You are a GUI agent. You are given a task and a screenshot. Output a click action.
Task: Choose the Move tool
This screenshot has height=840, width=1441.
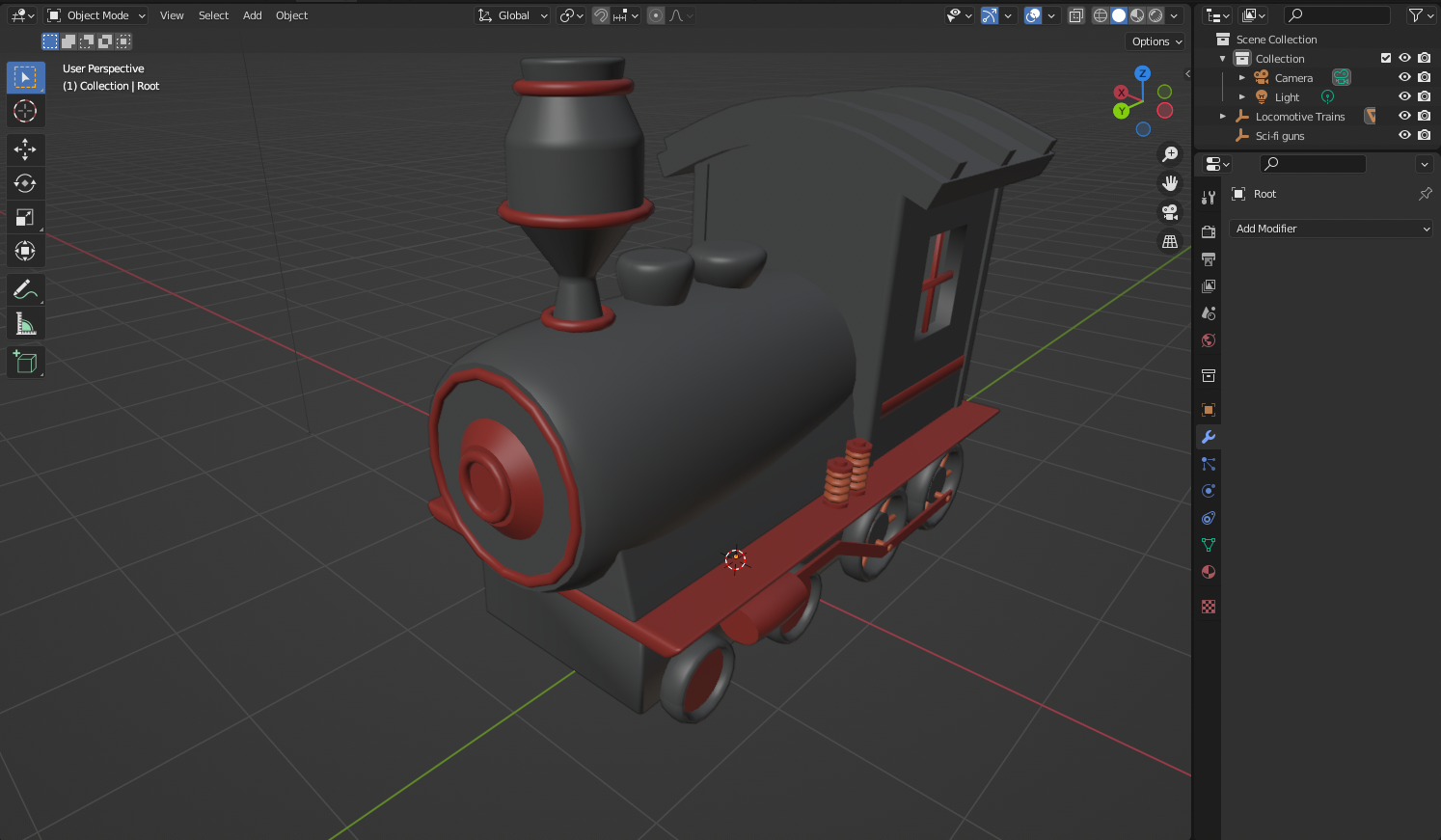(25, 149)
